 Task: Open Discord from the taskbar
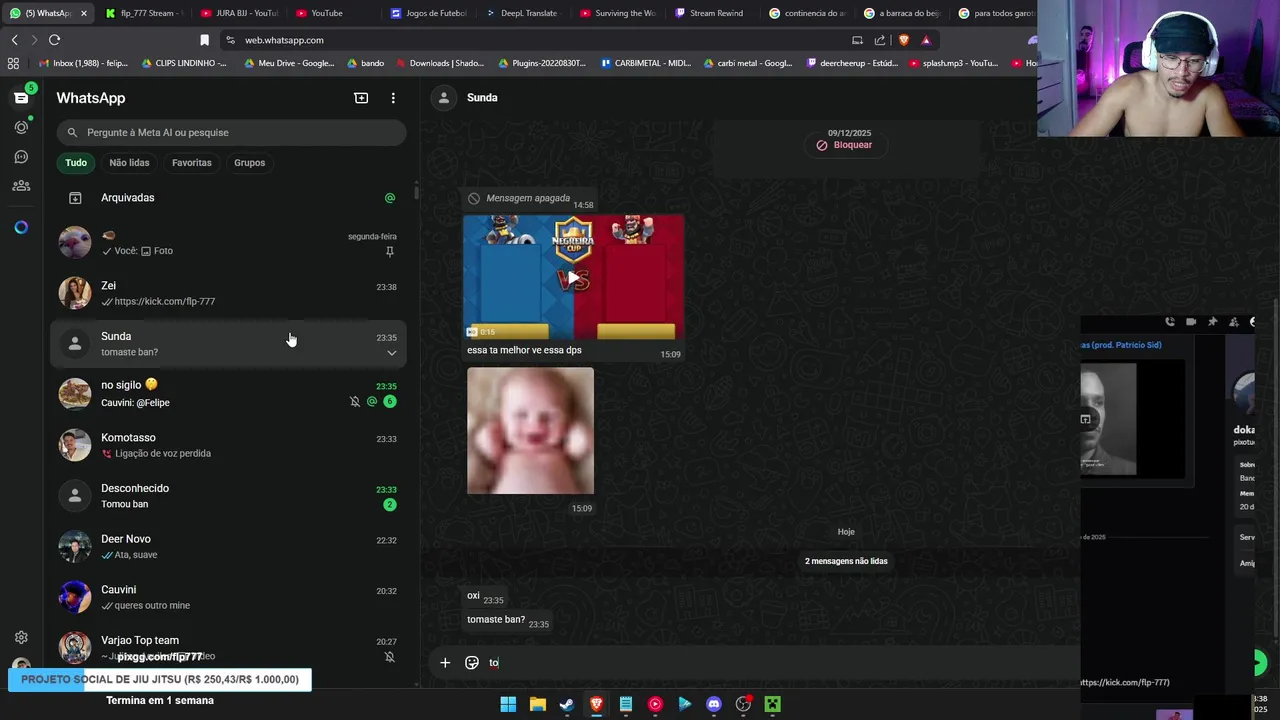point(714,704)
